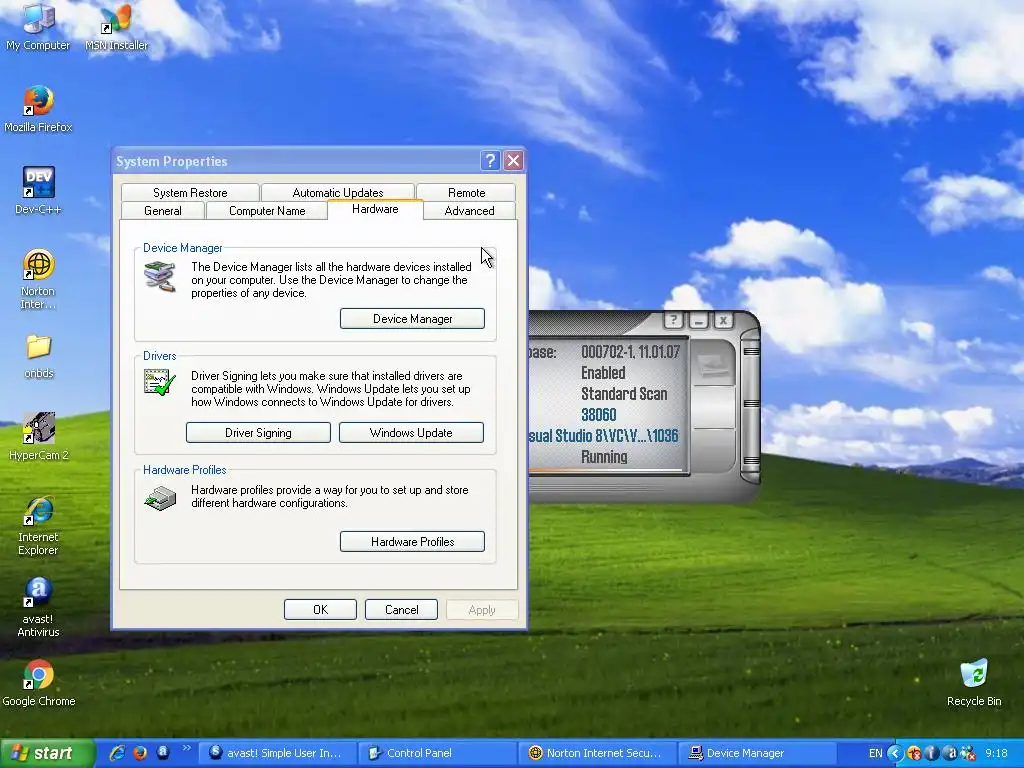Minimize the avast scanner widget

698,320
